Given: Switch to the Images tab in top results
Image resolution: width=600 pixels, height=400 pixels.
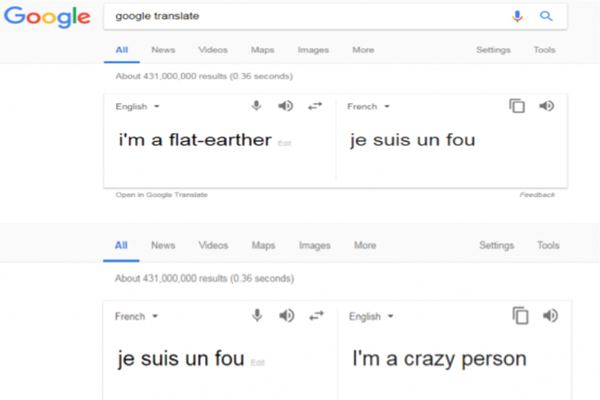Looking at the screenshot, I should pyautogui.click(x=313, y=50).
